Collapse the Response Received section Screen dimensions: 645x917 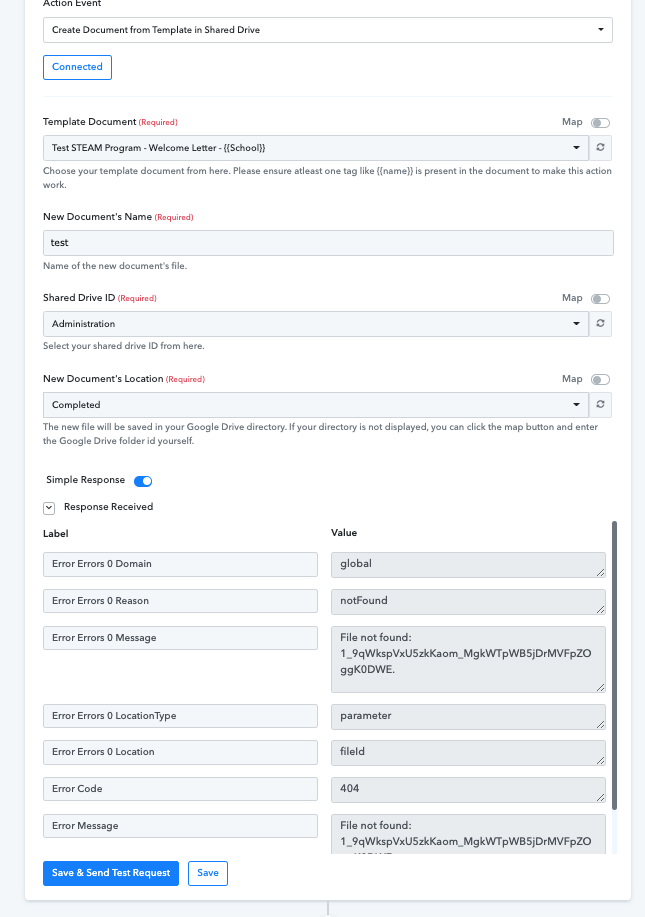click(x=49, y=508)
